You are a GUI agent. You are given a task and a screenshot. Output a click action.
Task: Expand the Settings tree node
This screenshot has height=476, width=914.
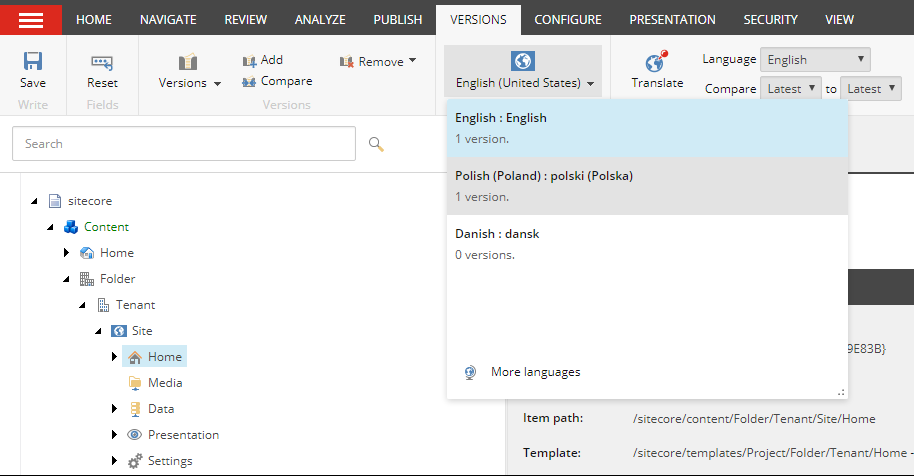(114, 460)
